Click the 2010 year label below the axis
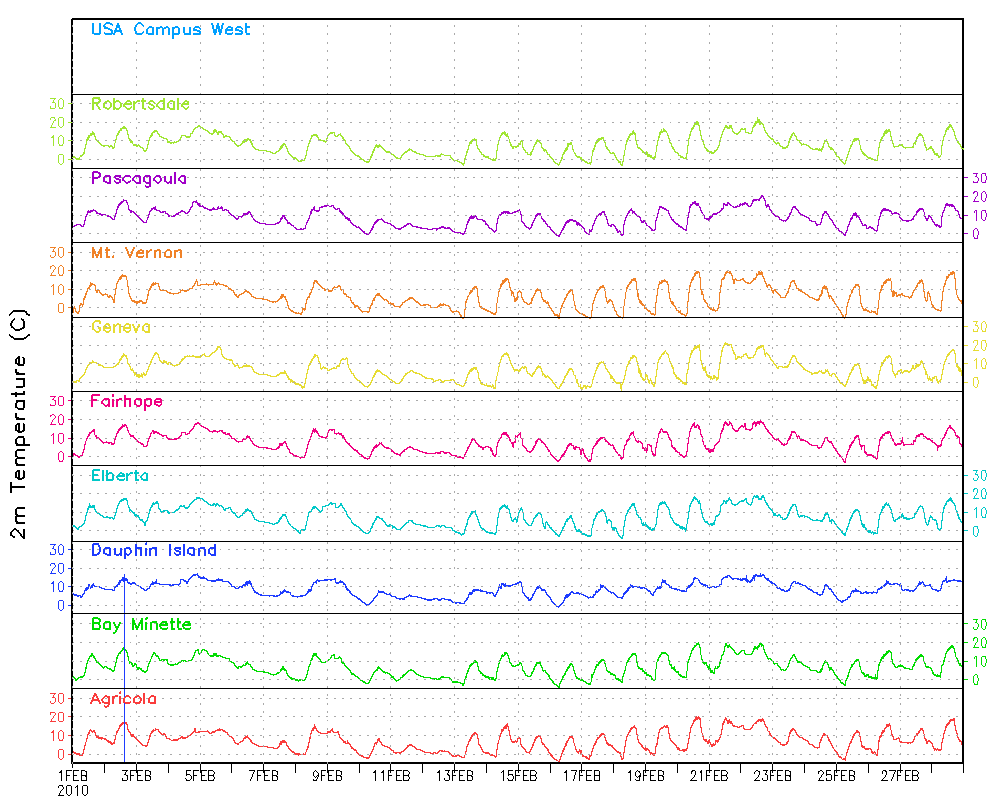 (73, 791)
